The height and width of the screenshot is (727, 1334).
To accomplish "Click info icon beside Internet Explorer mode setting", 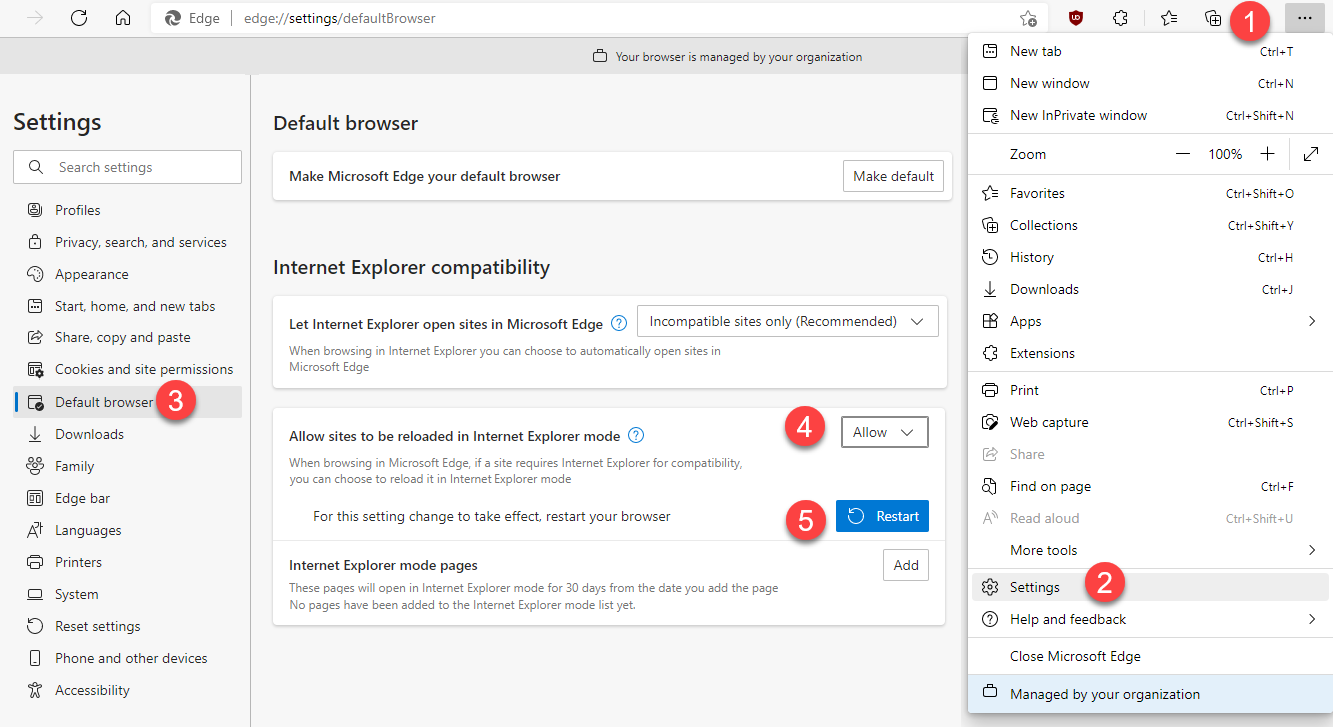I will pos(636,436).
